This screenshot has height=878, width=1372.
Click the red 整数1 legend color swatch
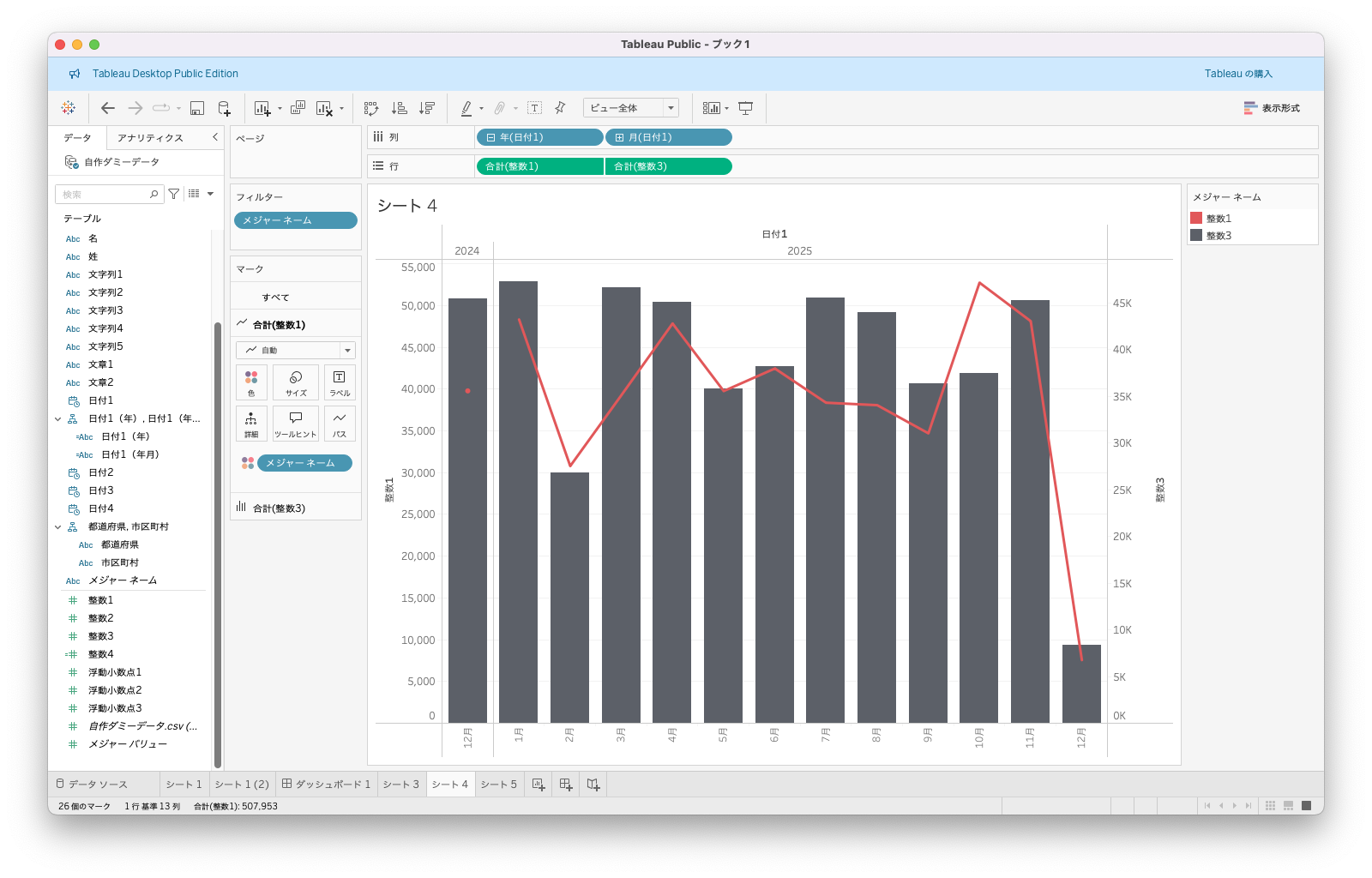[x=1196, y=219]
